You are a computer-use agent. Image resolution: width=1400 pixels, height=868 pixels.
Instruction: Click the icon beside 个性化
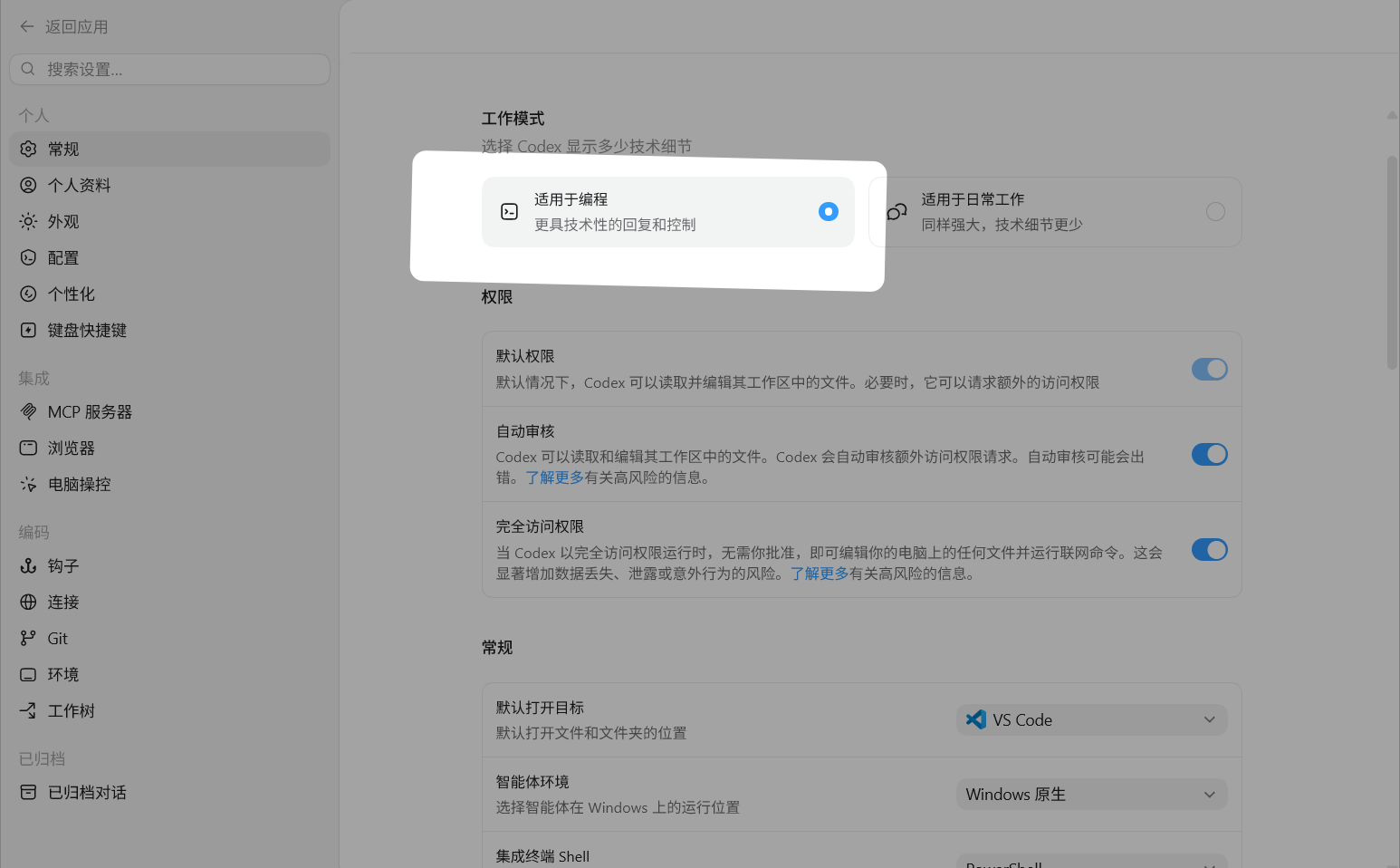pyautogui.click(x=28, y=294)
